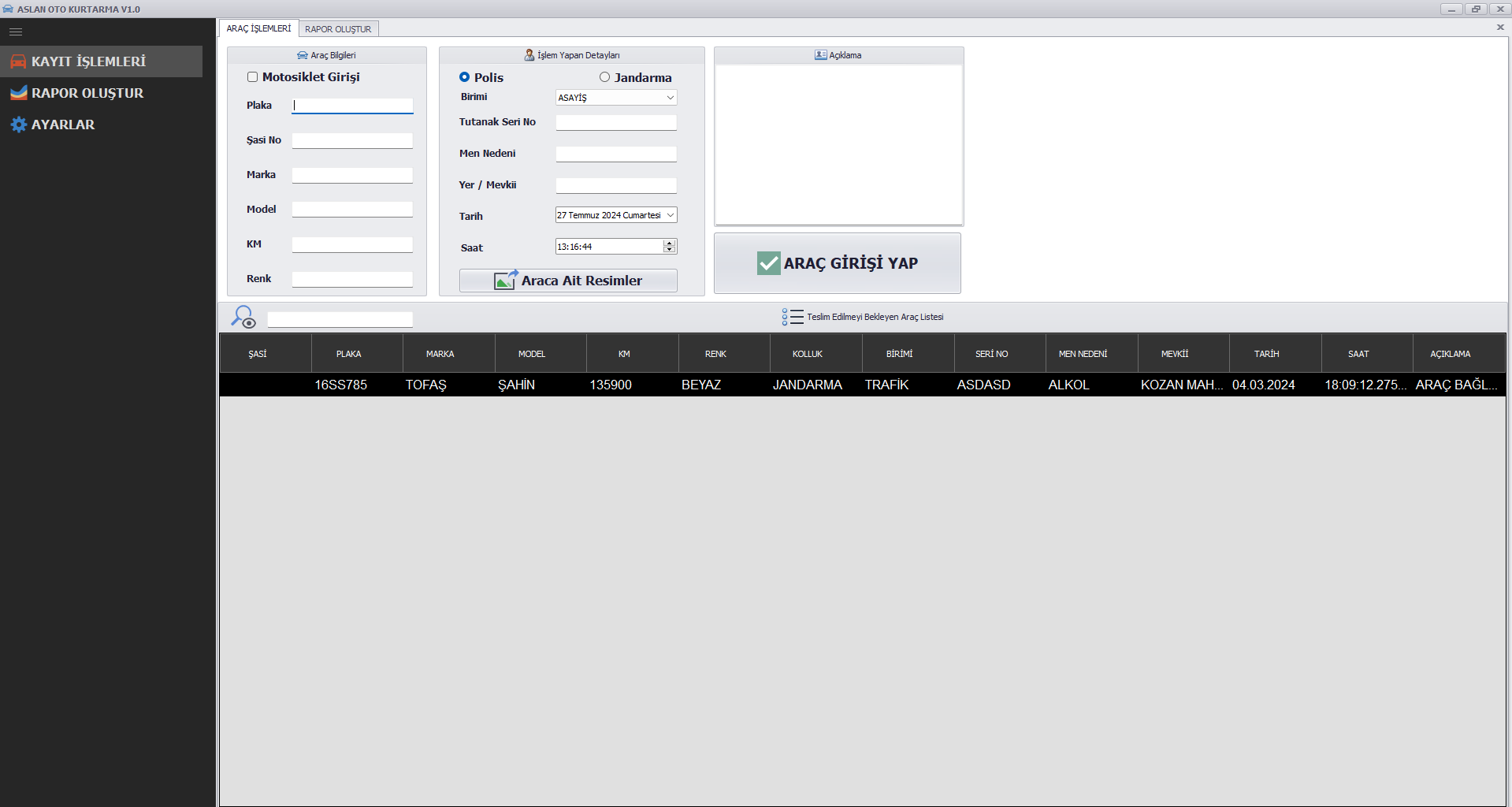
Task: Enable the Motosiklet Girişi checkbox
Action: 252,77
